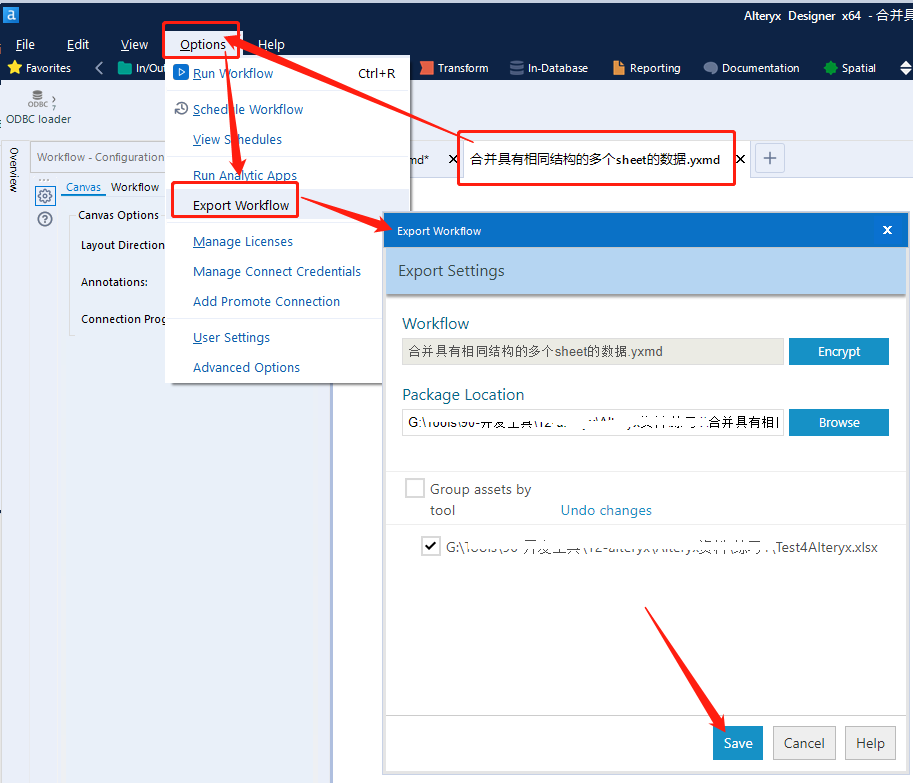
Task: Click the Browse button
Action: click(838, 423)
